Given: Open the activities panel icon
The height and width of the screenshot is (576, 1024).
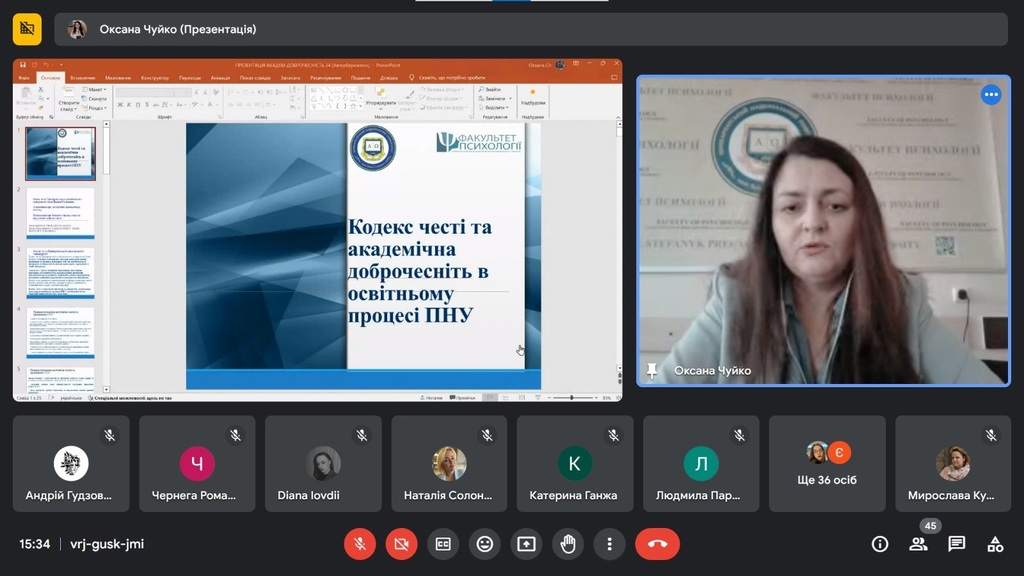Looking at the screenshot, I should tap(995, 544).
